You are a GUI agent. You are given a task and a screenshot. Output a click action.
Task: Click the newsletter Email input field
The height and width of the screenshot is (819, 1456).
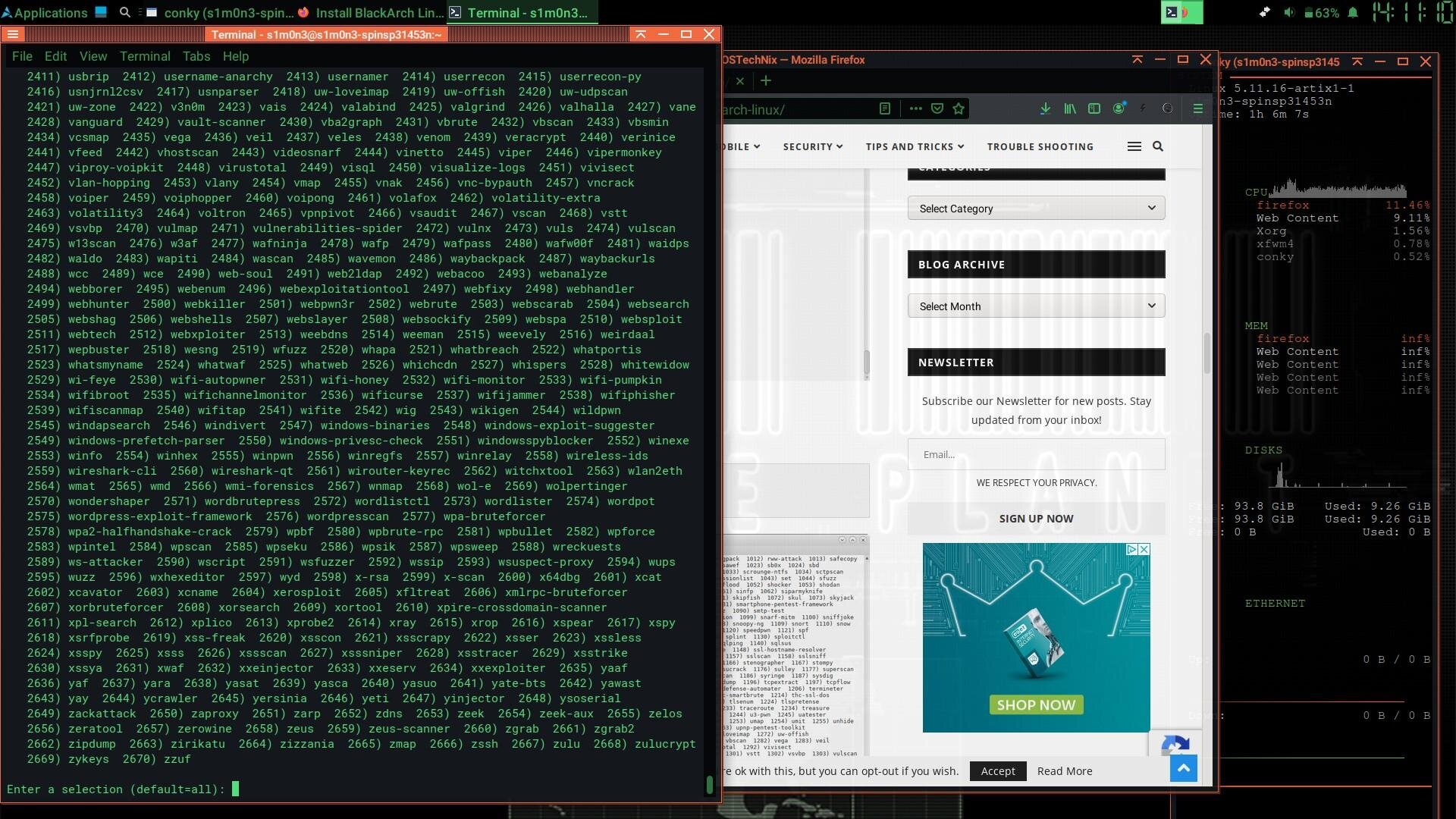click(x=1036, y=455)
